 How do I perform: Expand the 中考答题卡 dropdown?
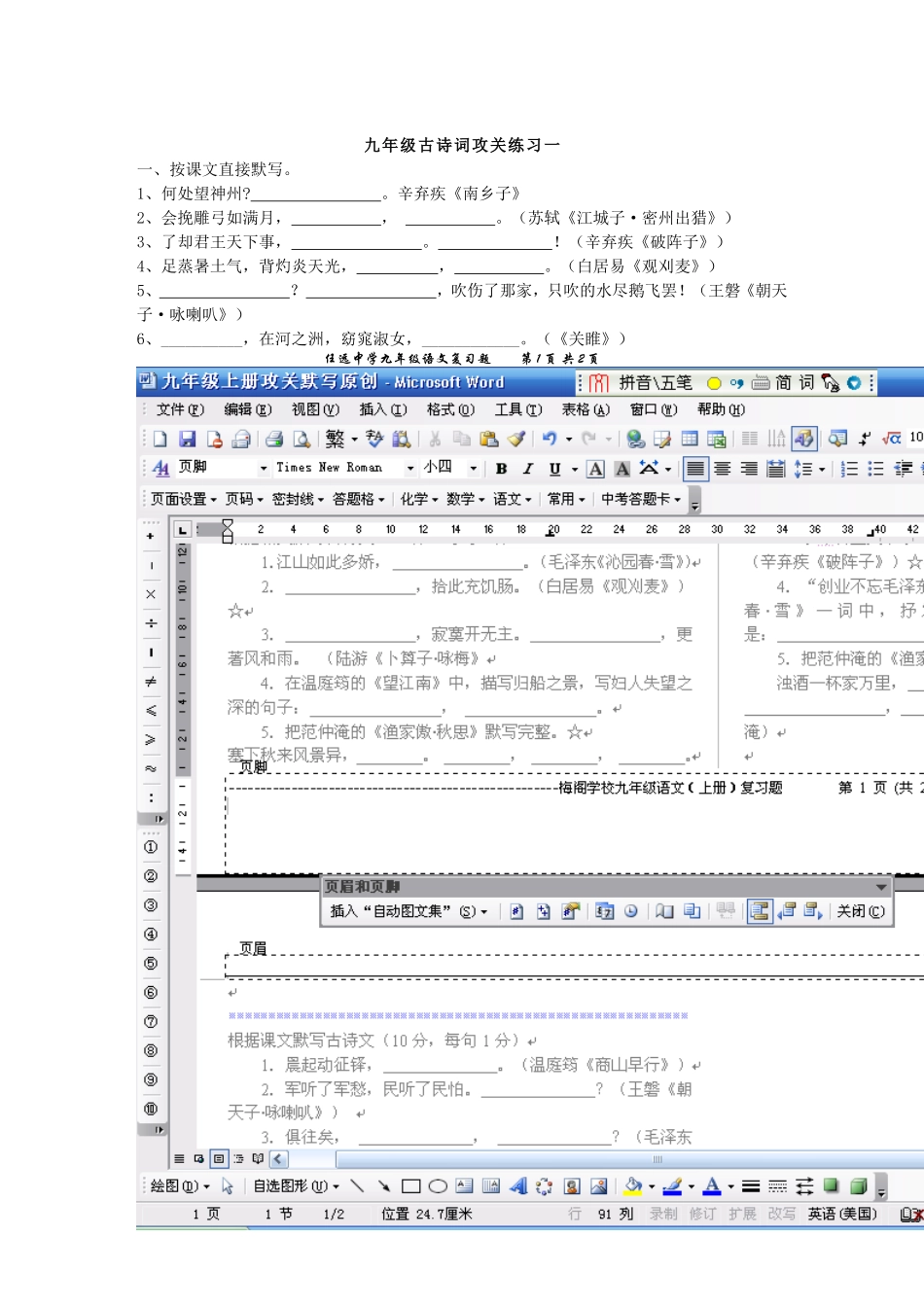click(640, 499)
